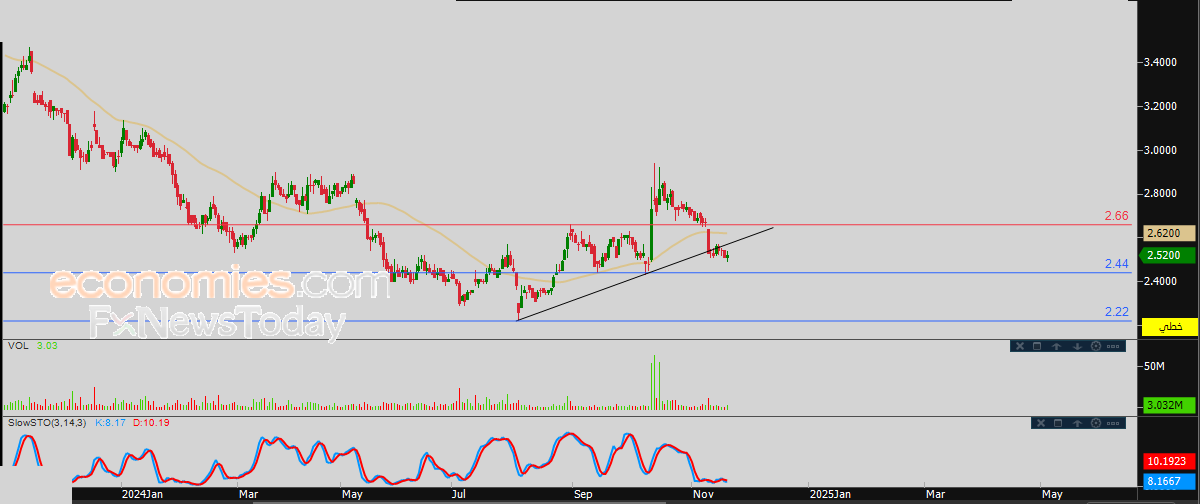Open more options on SlowSTO panel
Image resolution: width=1200 pixels, height=504 pixels.
1113,424
